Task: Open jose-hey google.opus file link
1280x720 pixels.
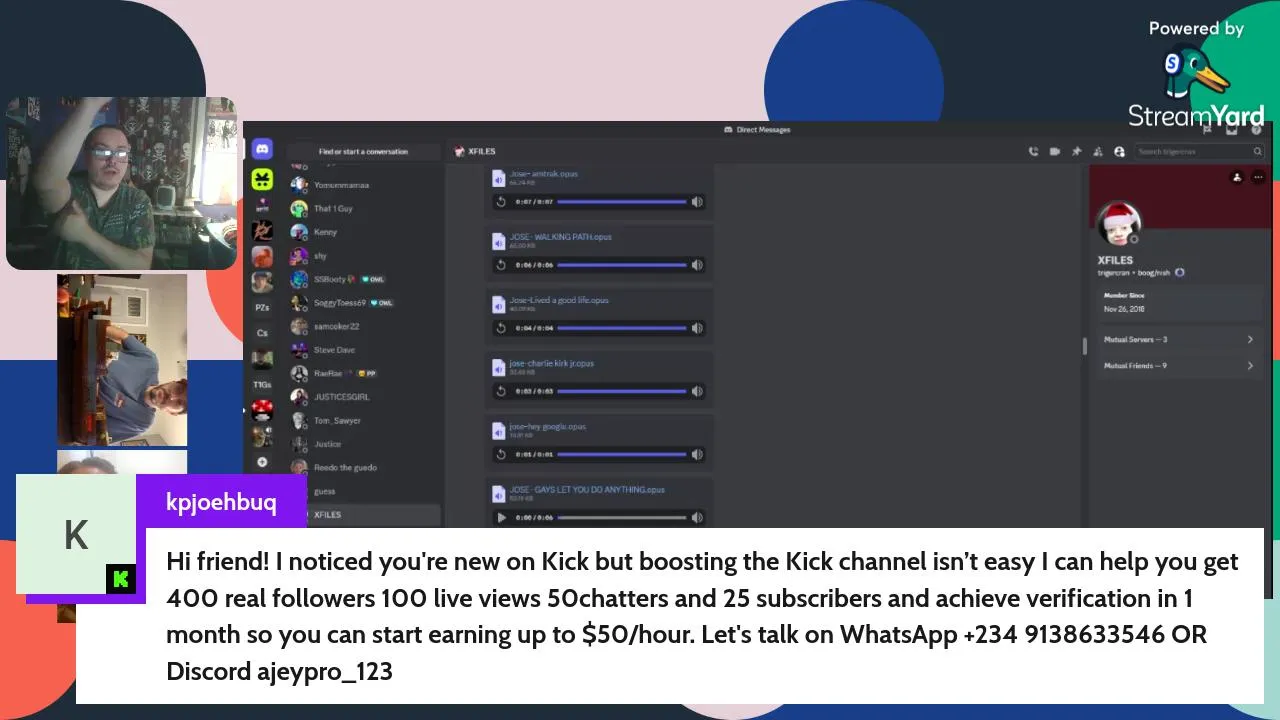Action: pyautogui.click(x=547, y=426)
